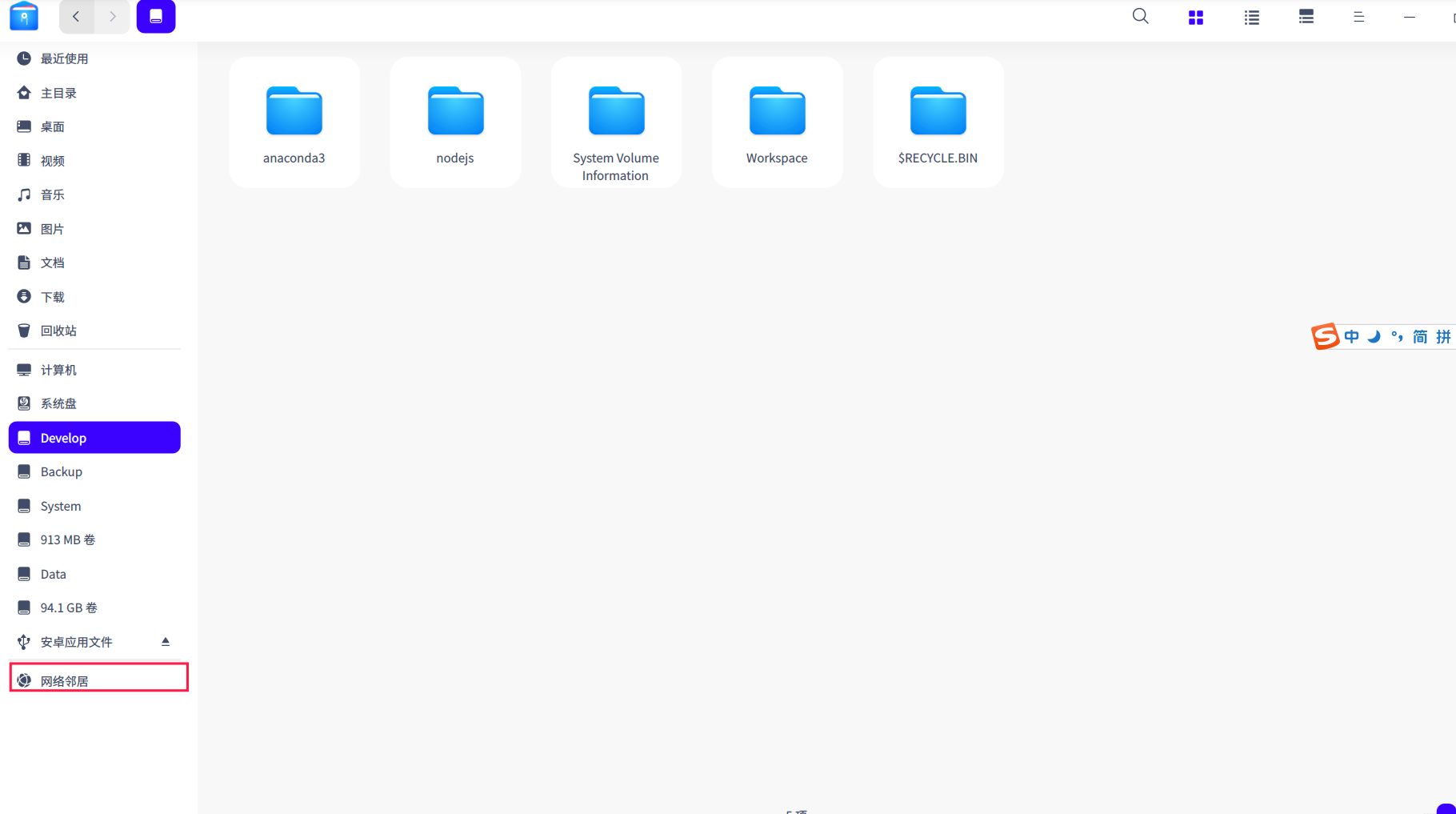The image size is (1456, 814).
Task: Go forward to next folder
Action: click(x=112, y=17)
